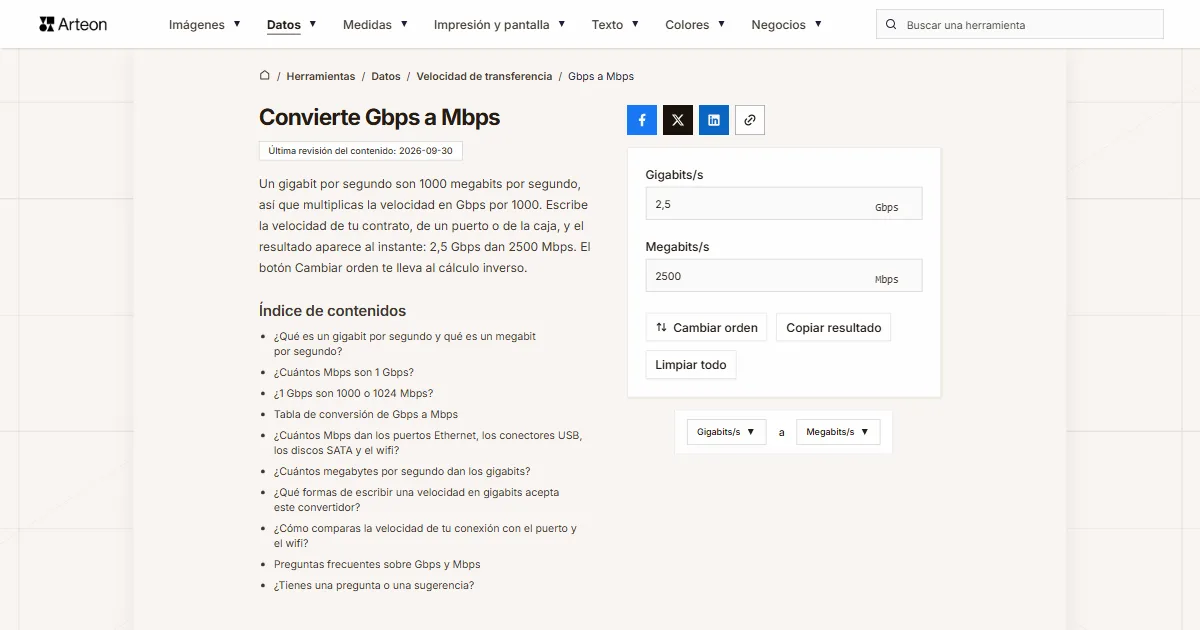Share the page on Facebook

click(642, 120)
